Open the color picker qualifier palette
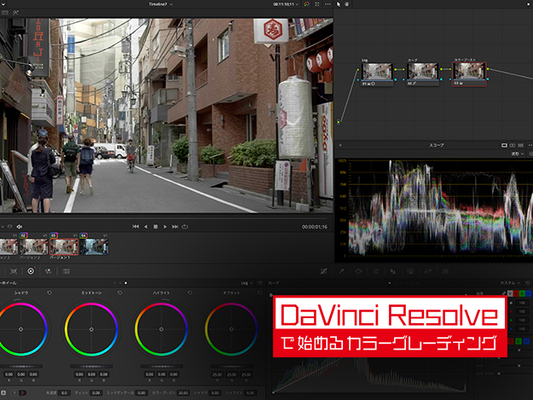 (x=341, y=271)
